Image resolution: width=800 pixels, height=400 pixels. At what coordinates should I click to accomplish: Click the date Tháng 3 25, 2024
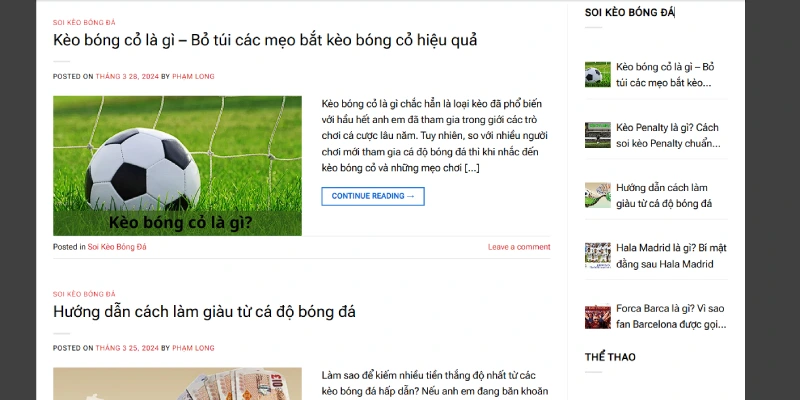[x=127, y=348]
